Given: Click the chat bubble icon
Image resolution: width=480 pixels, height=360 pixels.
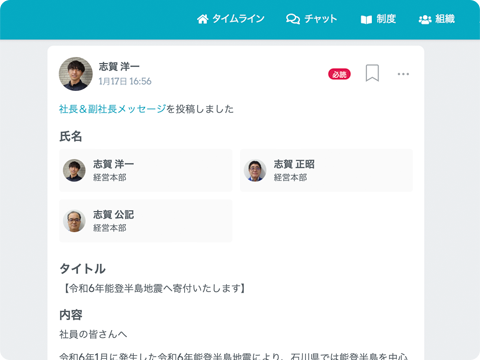Looking at the screenshot, I should [x=293, y=19].
